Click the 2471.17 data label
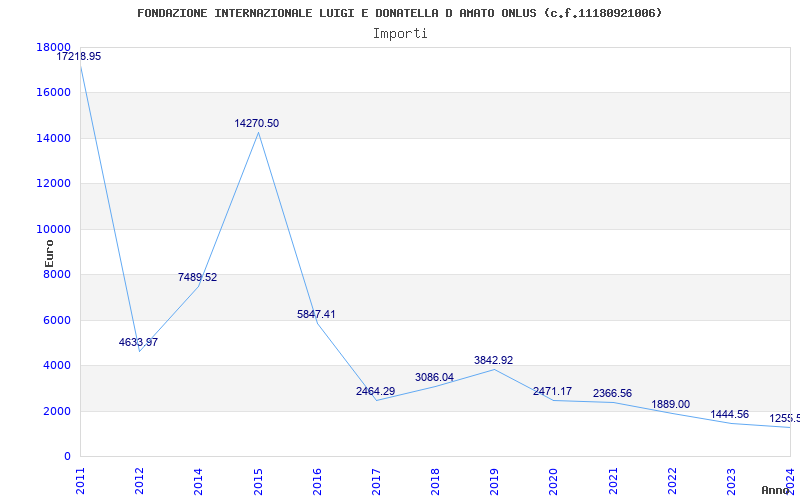The height and width of the screenshot is (500, 800). [552, 391]
